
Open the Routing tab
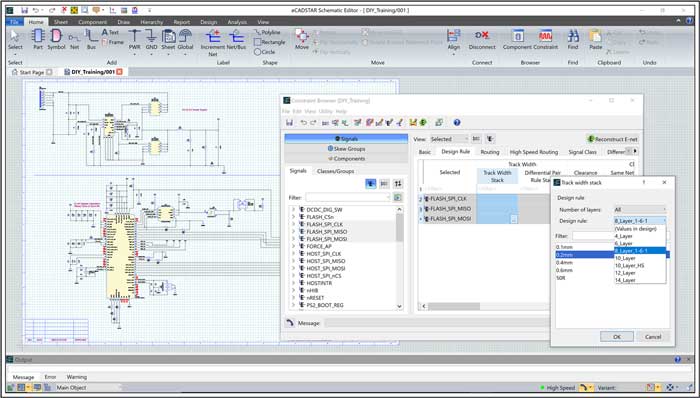coord(490,152)
